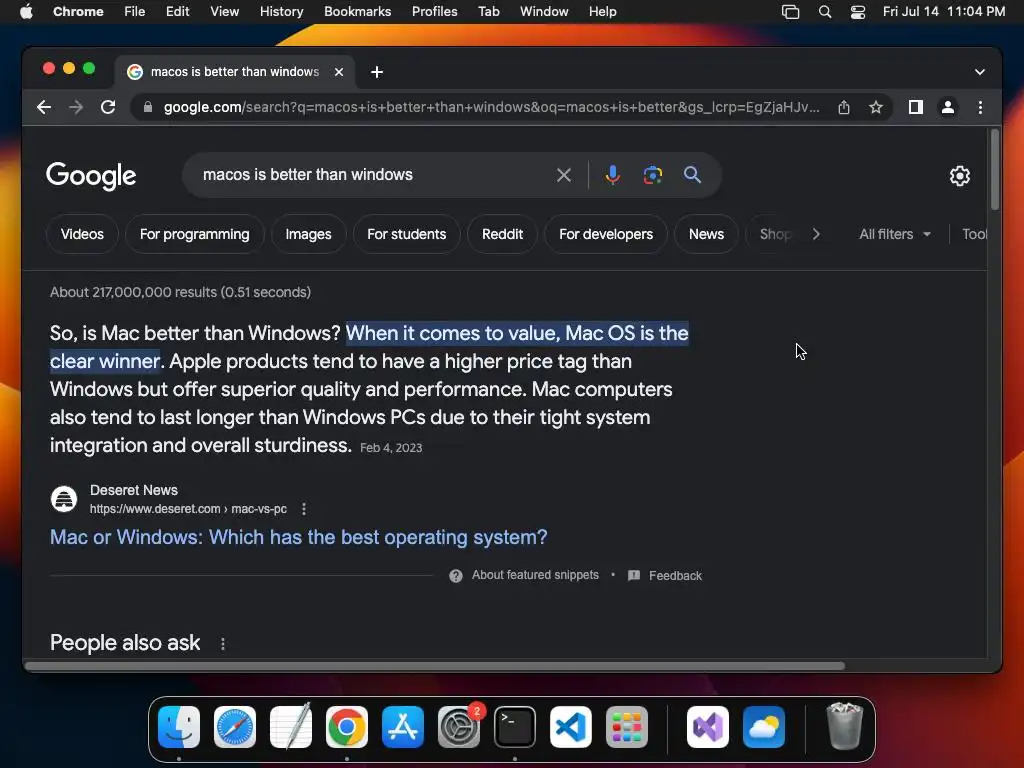
Task: Switch to News results
Action: [x=706, y=234]
